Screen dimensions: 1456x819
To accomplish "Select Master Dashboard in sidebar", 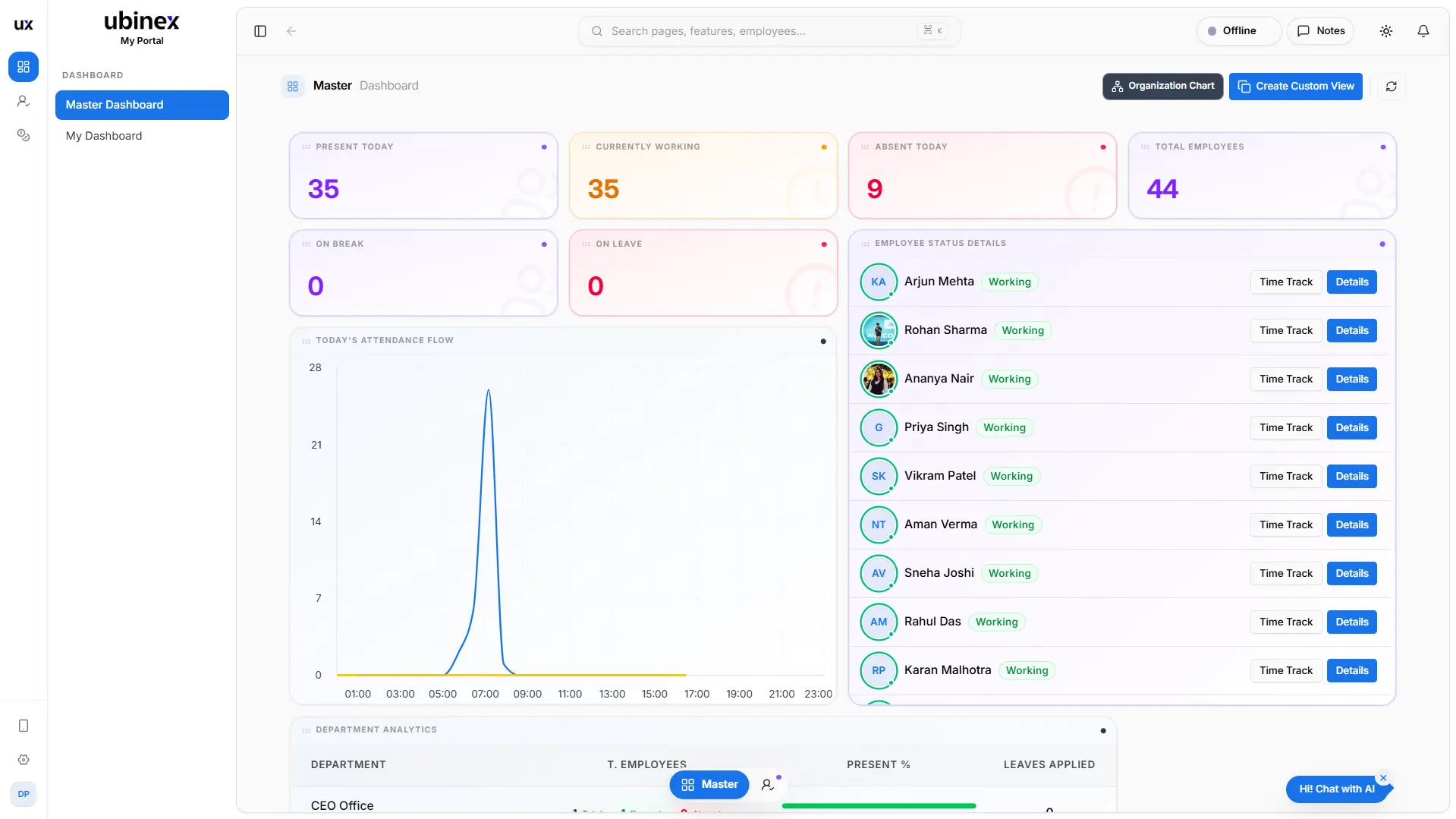I will coord(142,105).
